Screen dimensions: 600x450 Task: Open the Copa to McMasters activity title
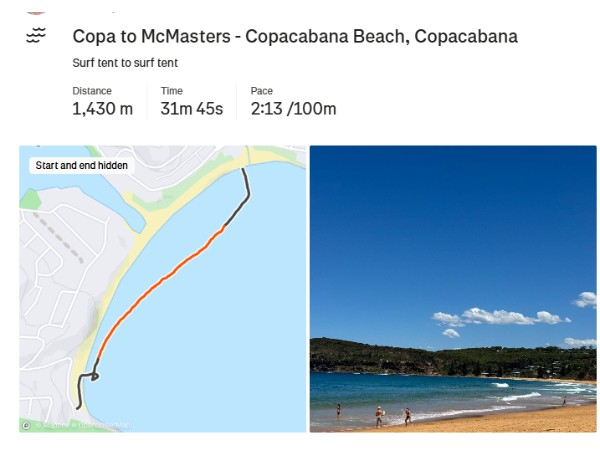click(295, 37)
